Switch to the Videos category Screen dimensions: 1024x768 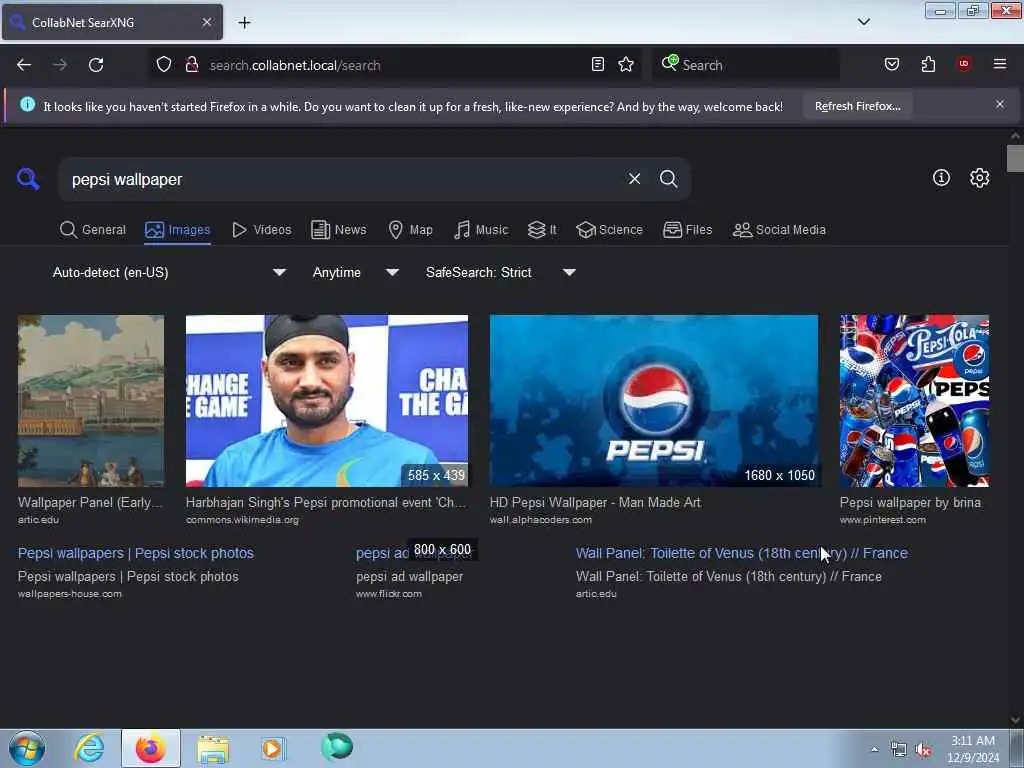pos(262,230)
